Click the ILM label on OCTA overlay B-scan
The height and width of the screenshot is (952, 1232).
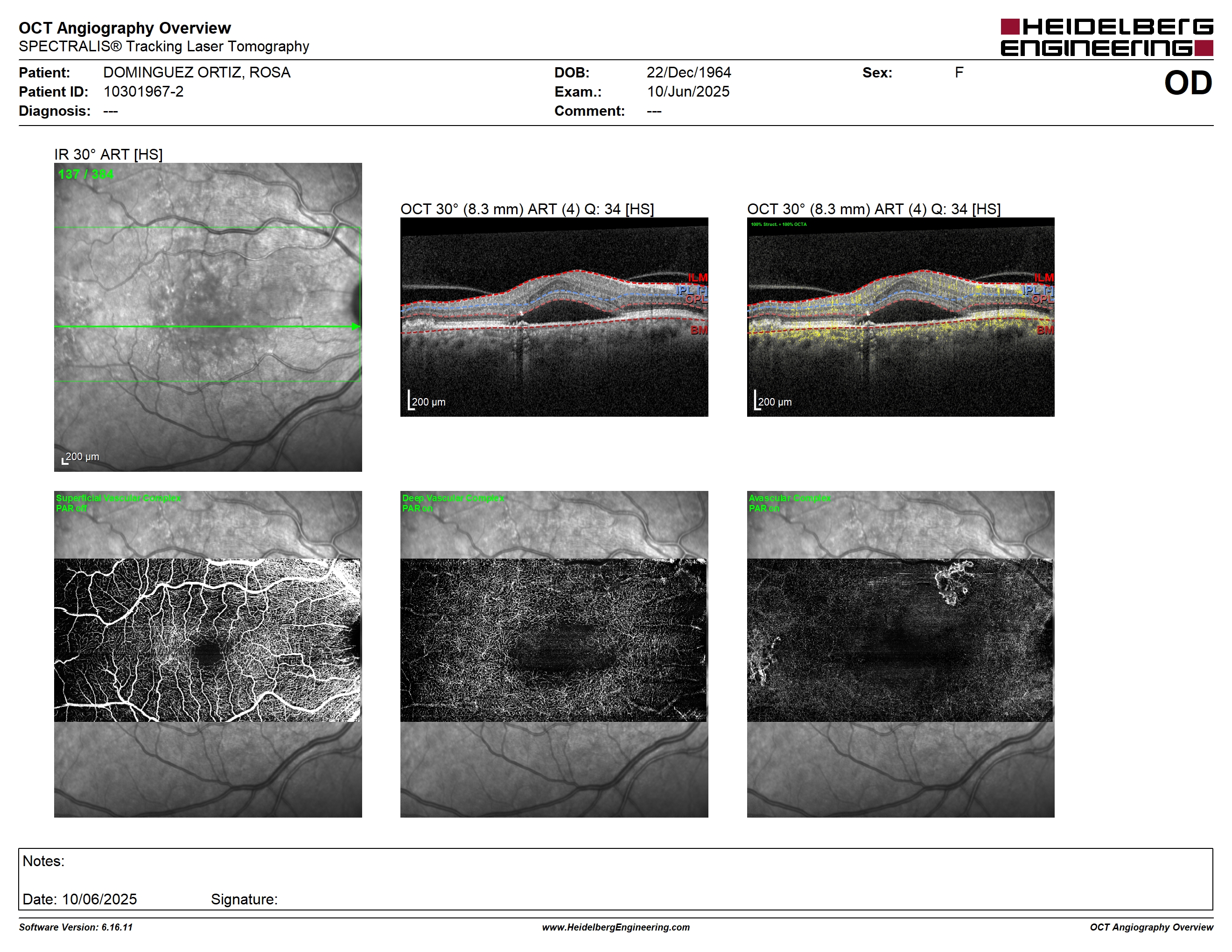pyautogui.click(x=1044, y=278)
